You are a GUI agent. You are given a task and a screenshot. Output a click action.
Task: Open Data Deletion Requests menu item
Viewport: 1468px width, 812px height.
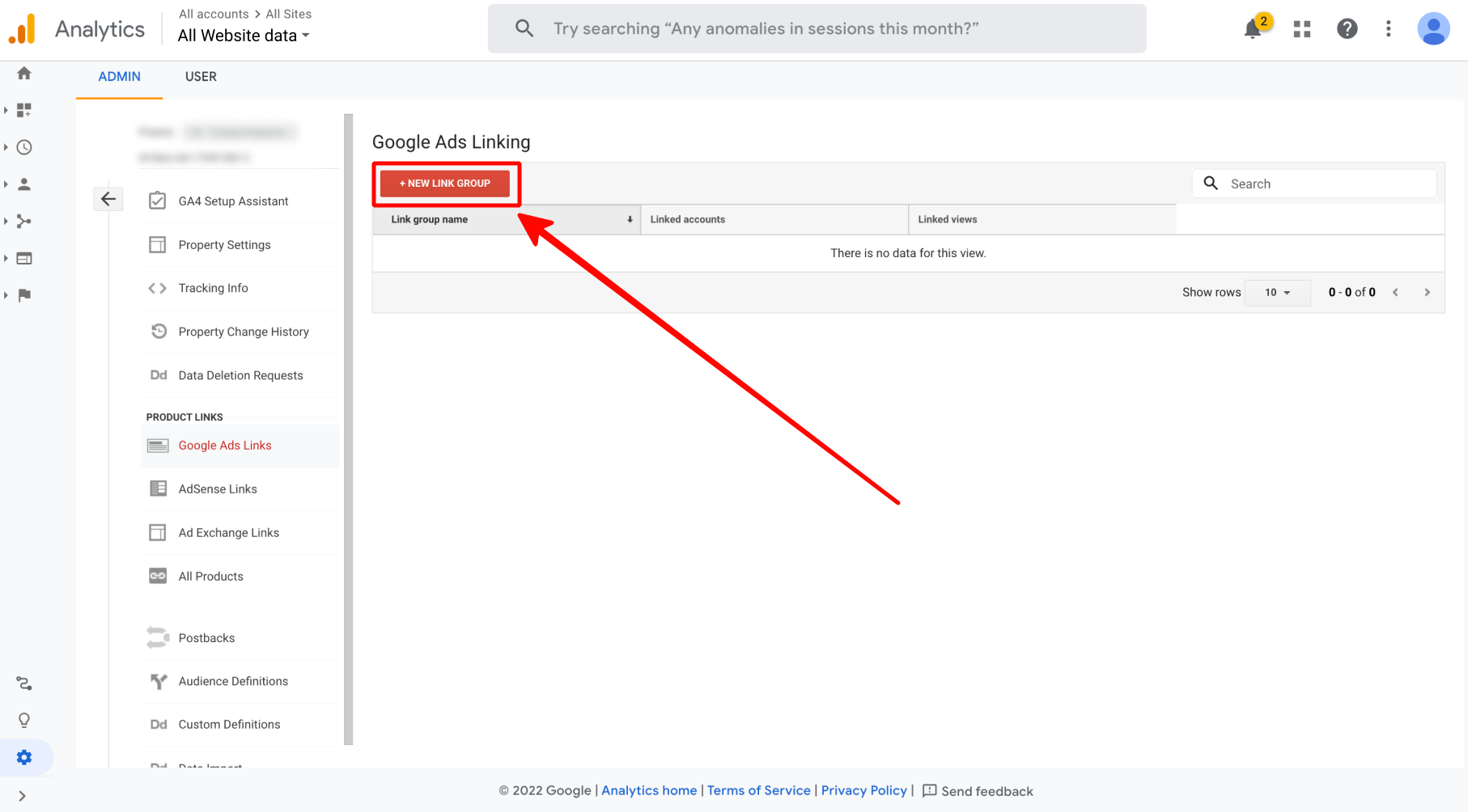click(240, 375)
